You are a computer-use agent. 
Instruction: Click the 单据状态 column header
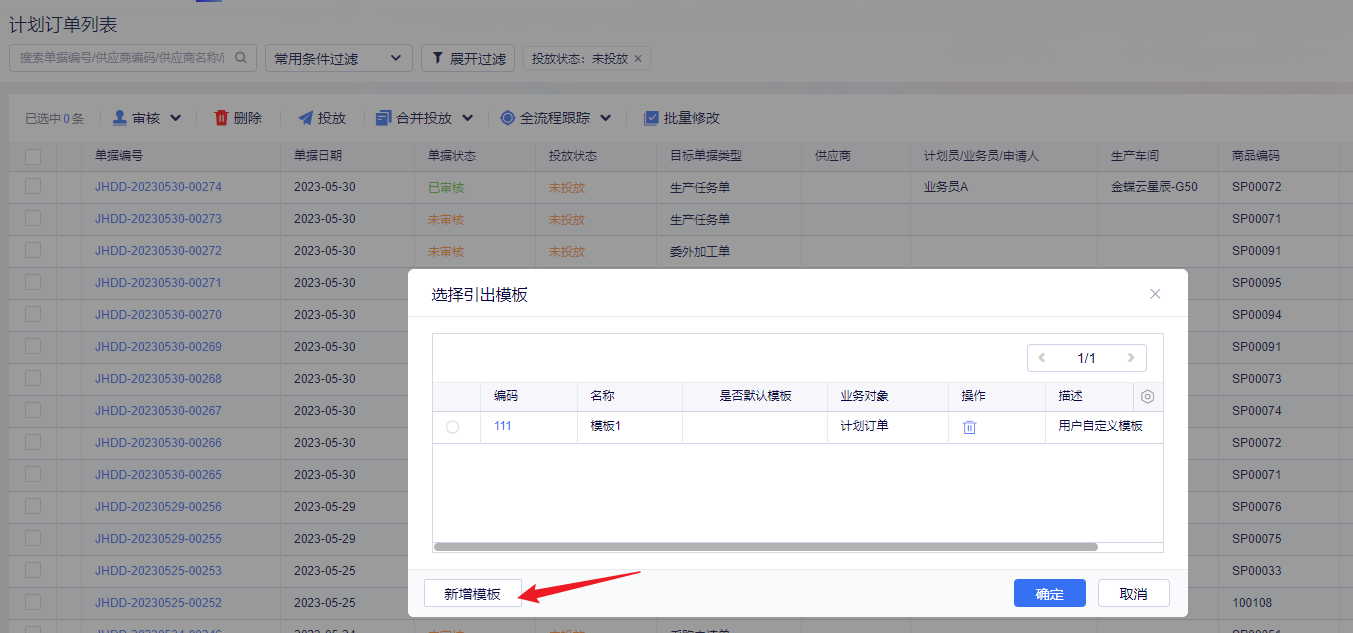[452, 156]
